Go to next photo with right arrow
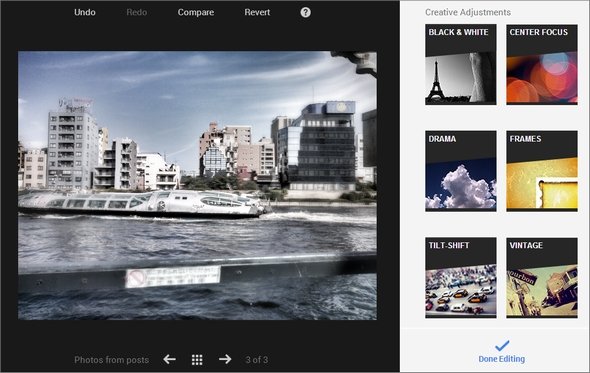Viewport: 590px width, 373px height. (x=225, y=359)
